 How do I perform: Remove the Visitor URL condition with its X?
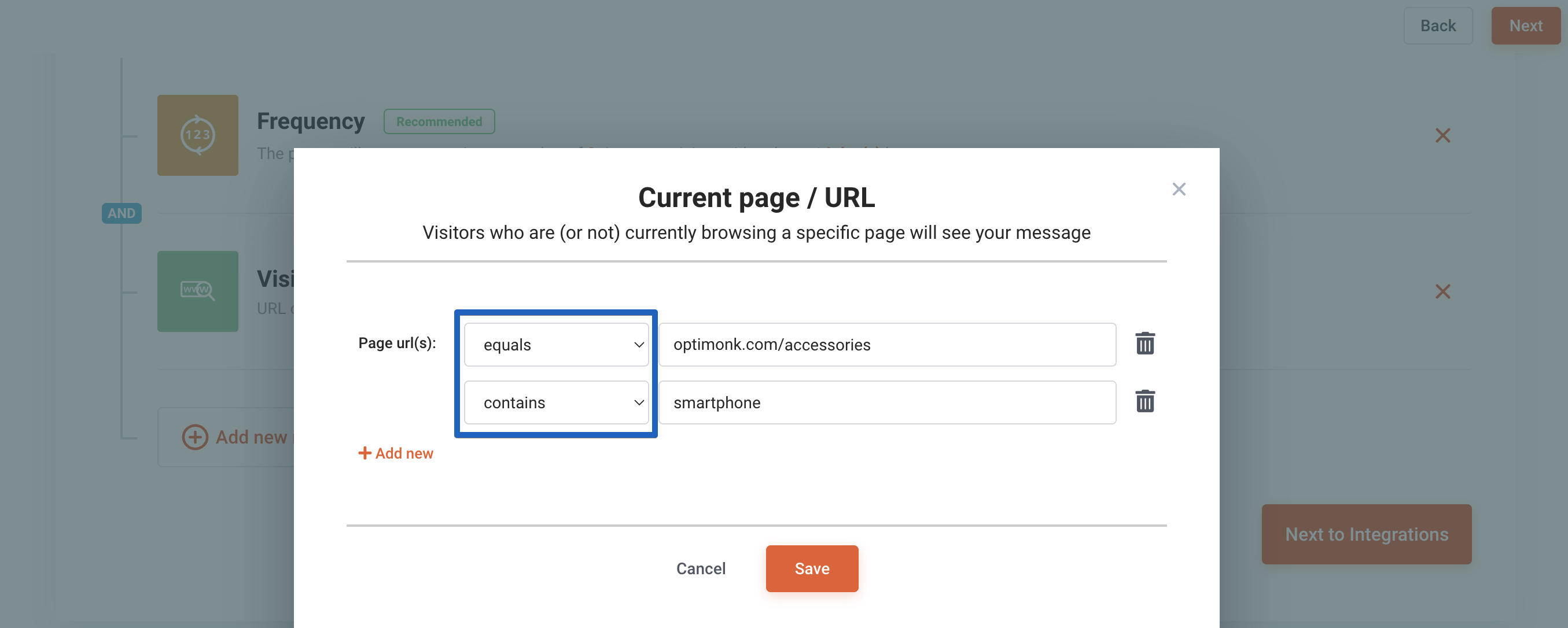click(1442, 291)
